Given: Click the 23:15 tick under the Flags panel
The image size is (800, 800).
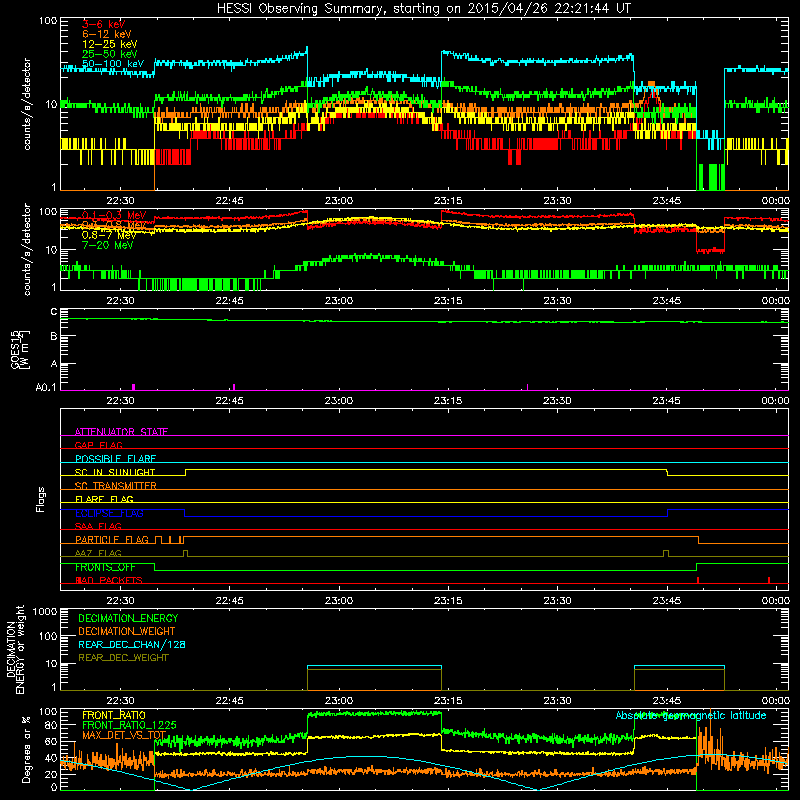Looking at the screenshot, I should point(448,601).
